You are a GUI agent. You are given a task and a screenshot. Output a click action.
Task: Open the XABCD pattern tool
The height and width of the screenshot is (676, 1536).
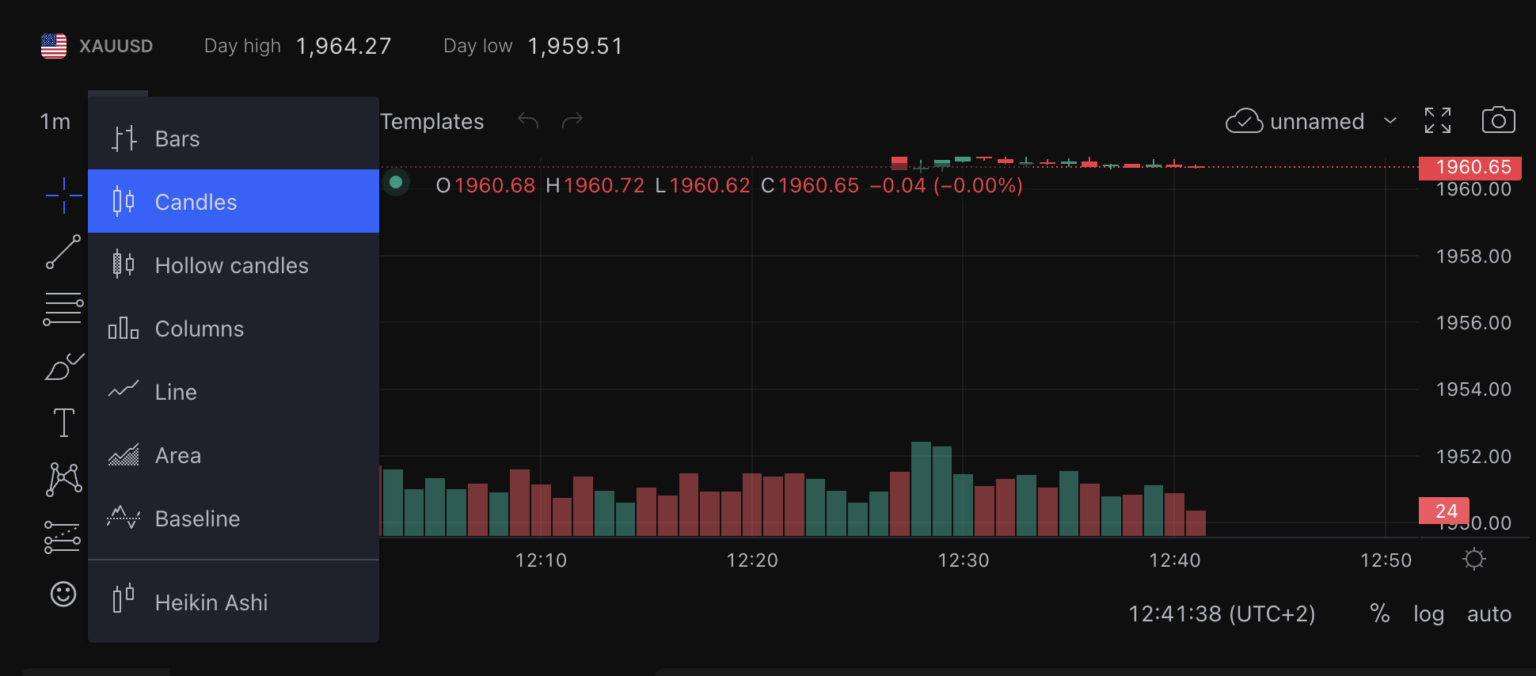click(x=62, y=480)
